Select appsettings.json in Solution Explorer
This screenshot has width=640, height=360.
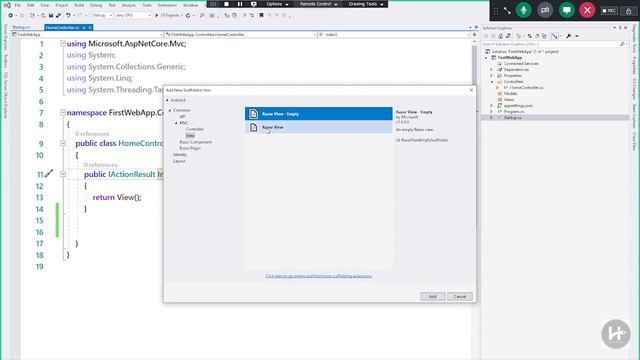coord(518,106)
